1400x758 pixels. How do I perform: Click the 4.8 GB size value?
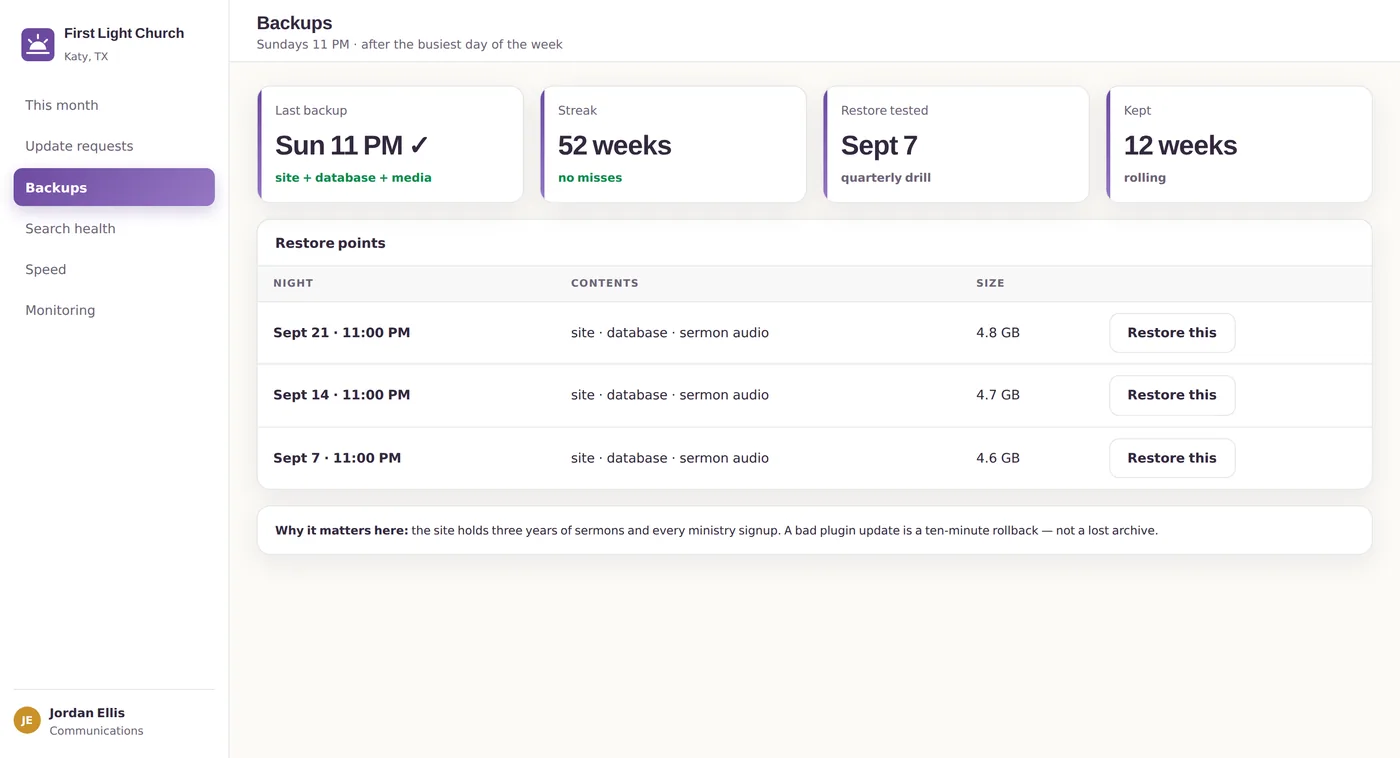tap(998, 333)
